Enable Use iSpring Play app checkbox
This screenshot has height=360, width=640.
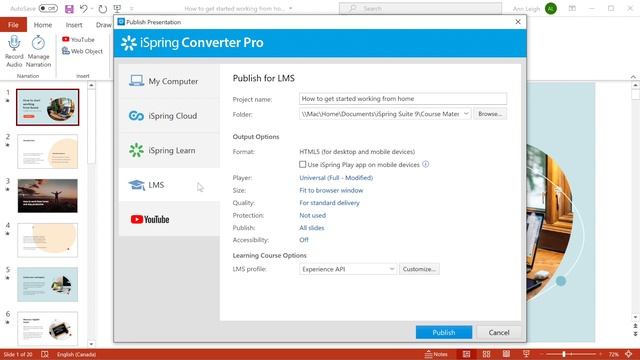(x=302, y=164)
